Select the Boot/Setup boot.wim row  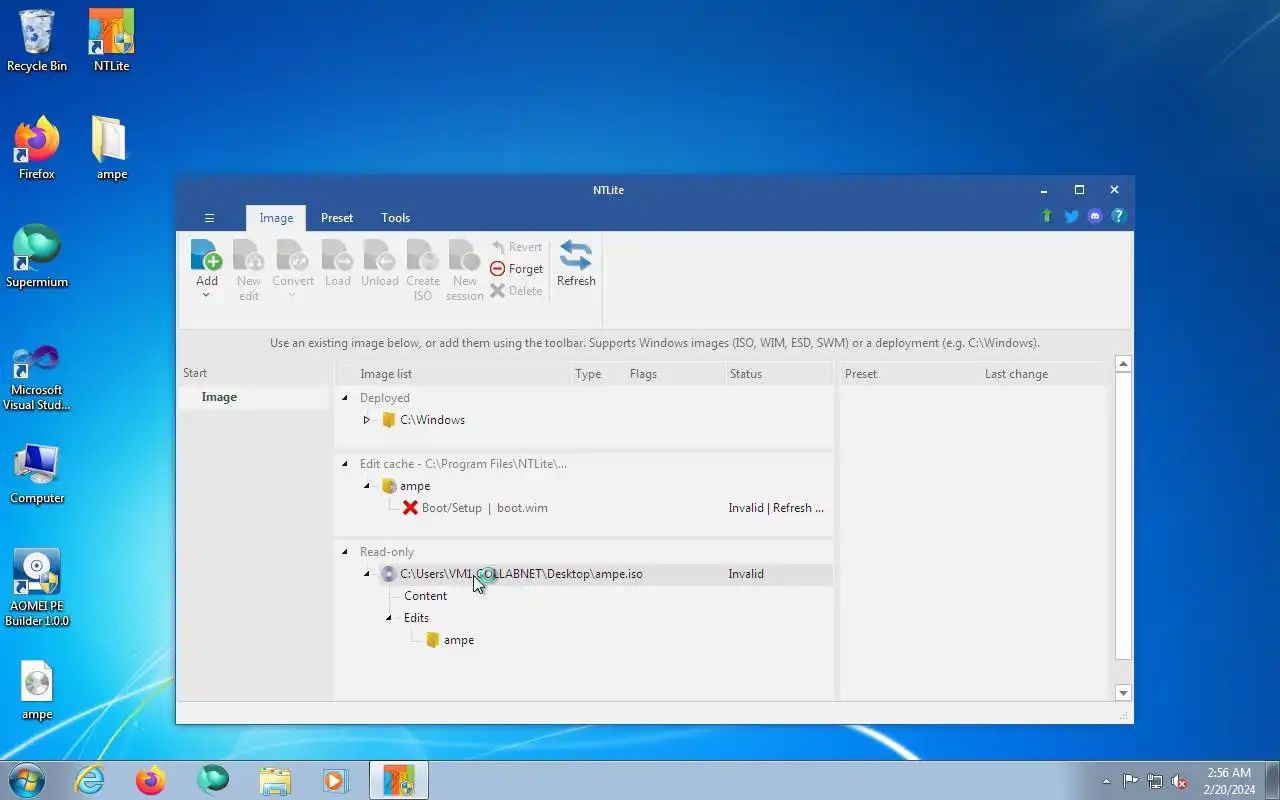click(485, 508)
